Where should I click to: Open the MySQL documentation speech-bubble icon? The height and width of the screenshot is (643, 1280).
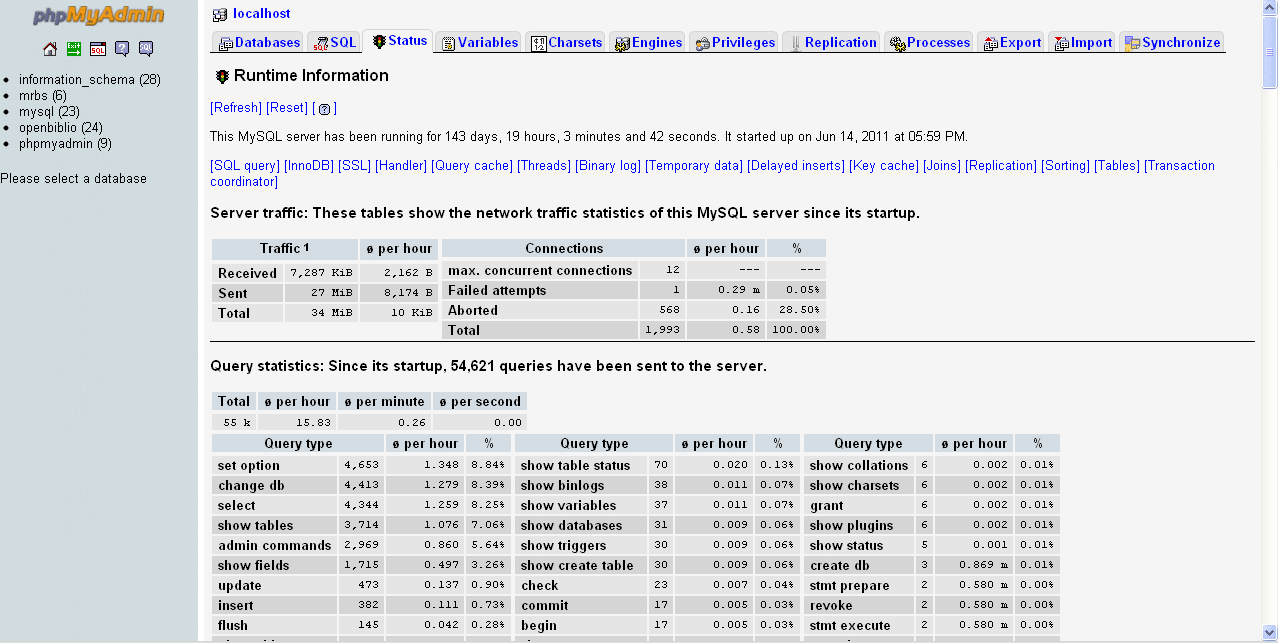pyautogui.click(x=146, y=49)
